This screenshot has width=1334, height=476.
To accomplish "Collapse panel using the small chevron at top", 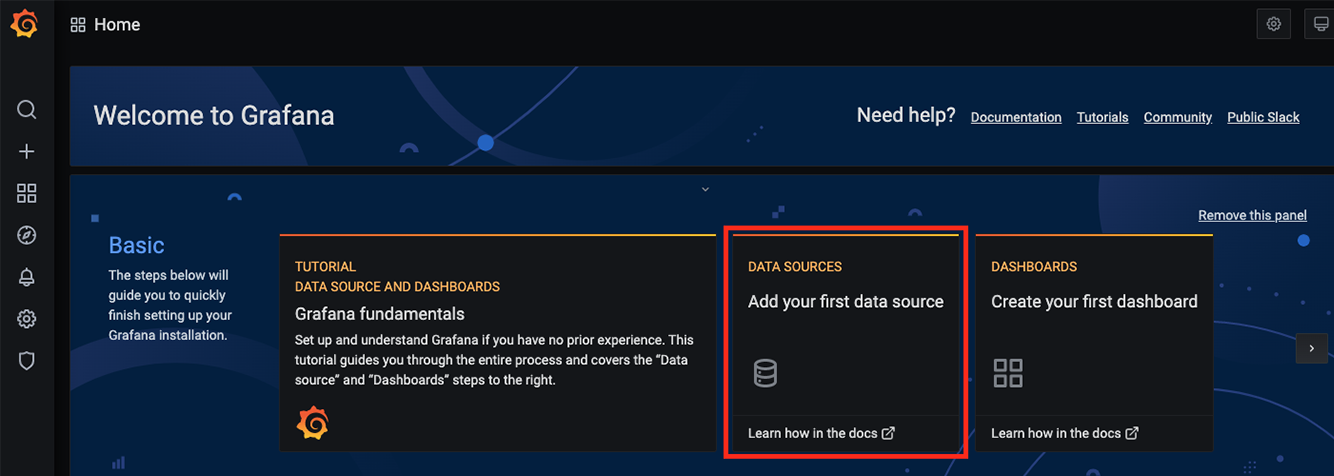I will coord(705,189).
